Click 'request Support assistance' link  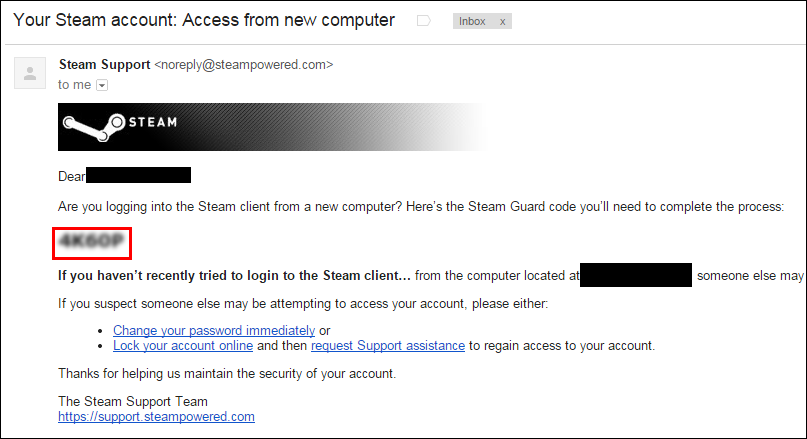click(x=388, y=345)
